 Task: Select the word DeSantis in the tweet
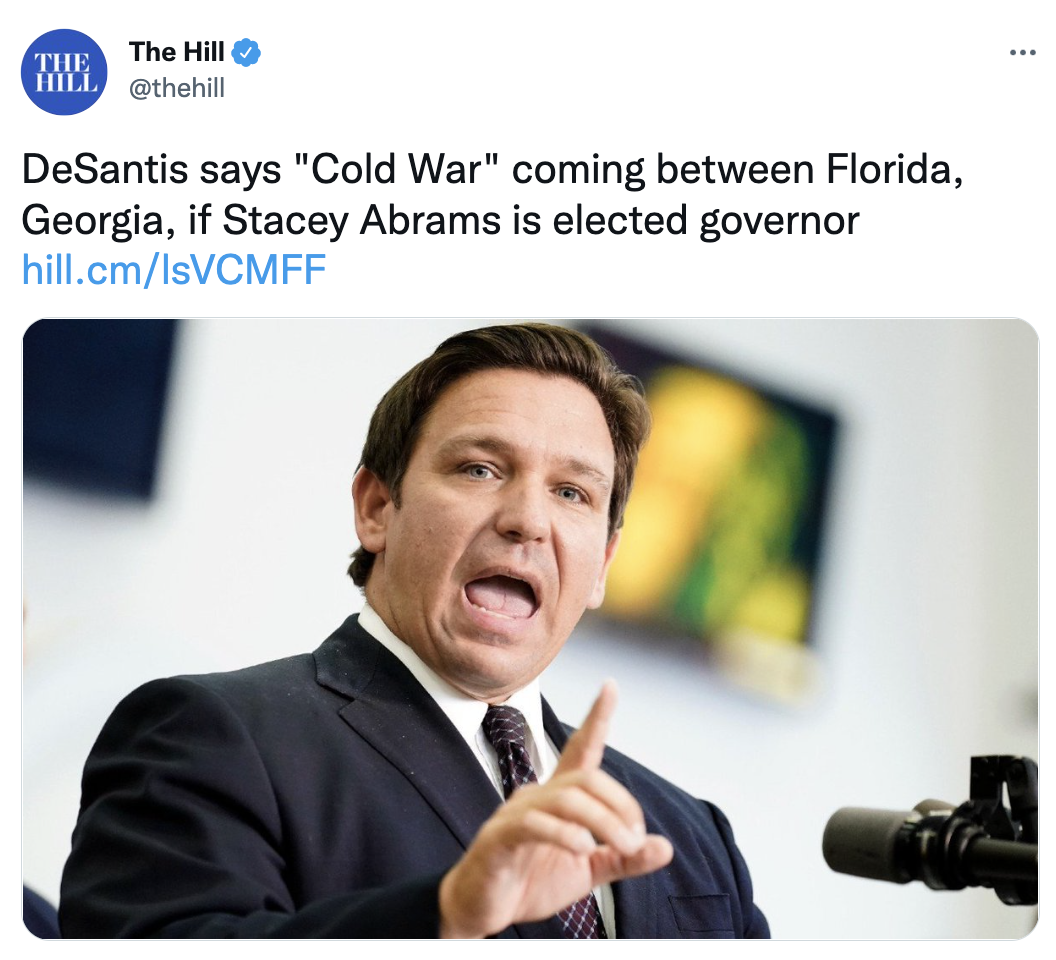104,168
